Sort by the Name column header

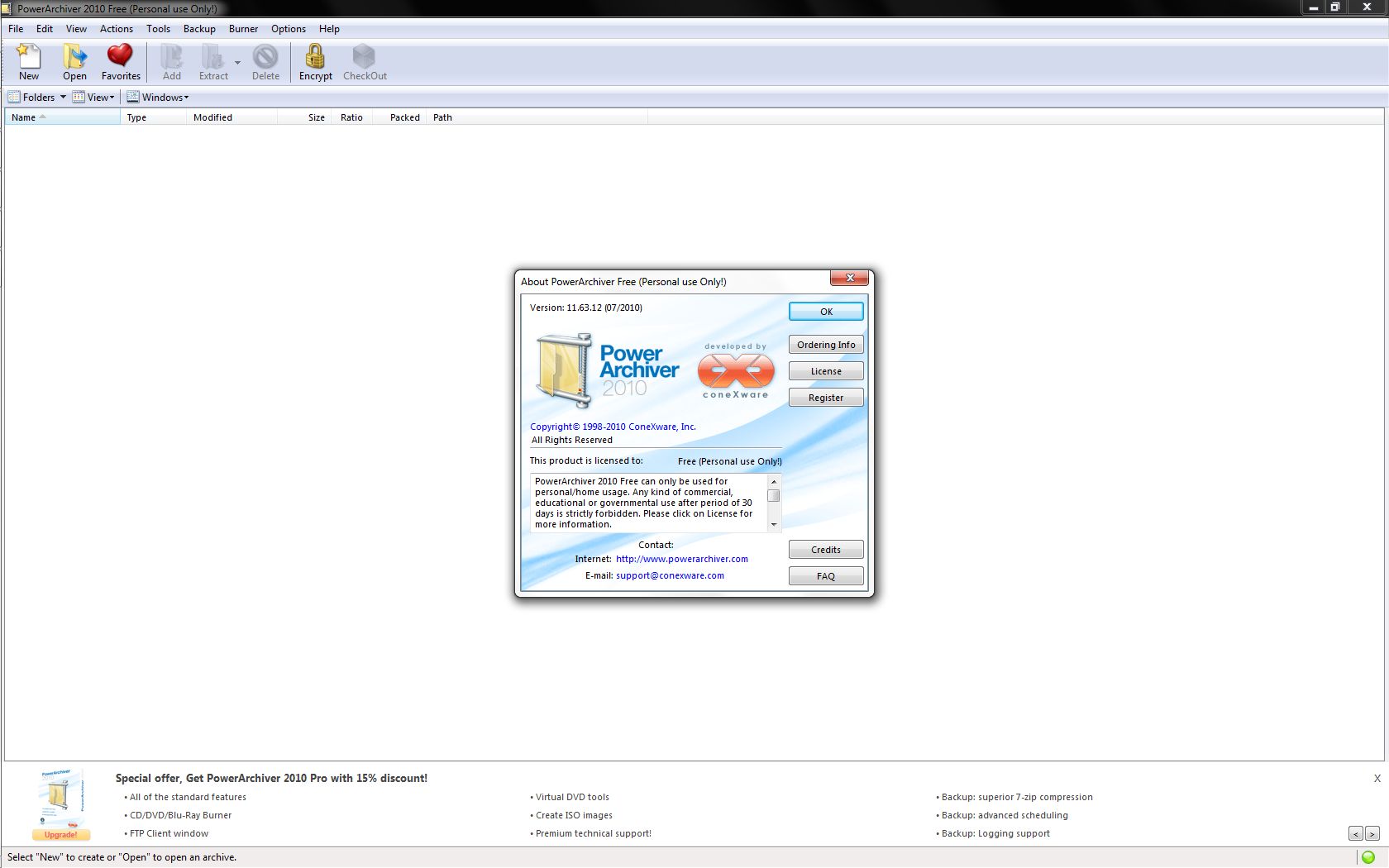tap(62, 117)
